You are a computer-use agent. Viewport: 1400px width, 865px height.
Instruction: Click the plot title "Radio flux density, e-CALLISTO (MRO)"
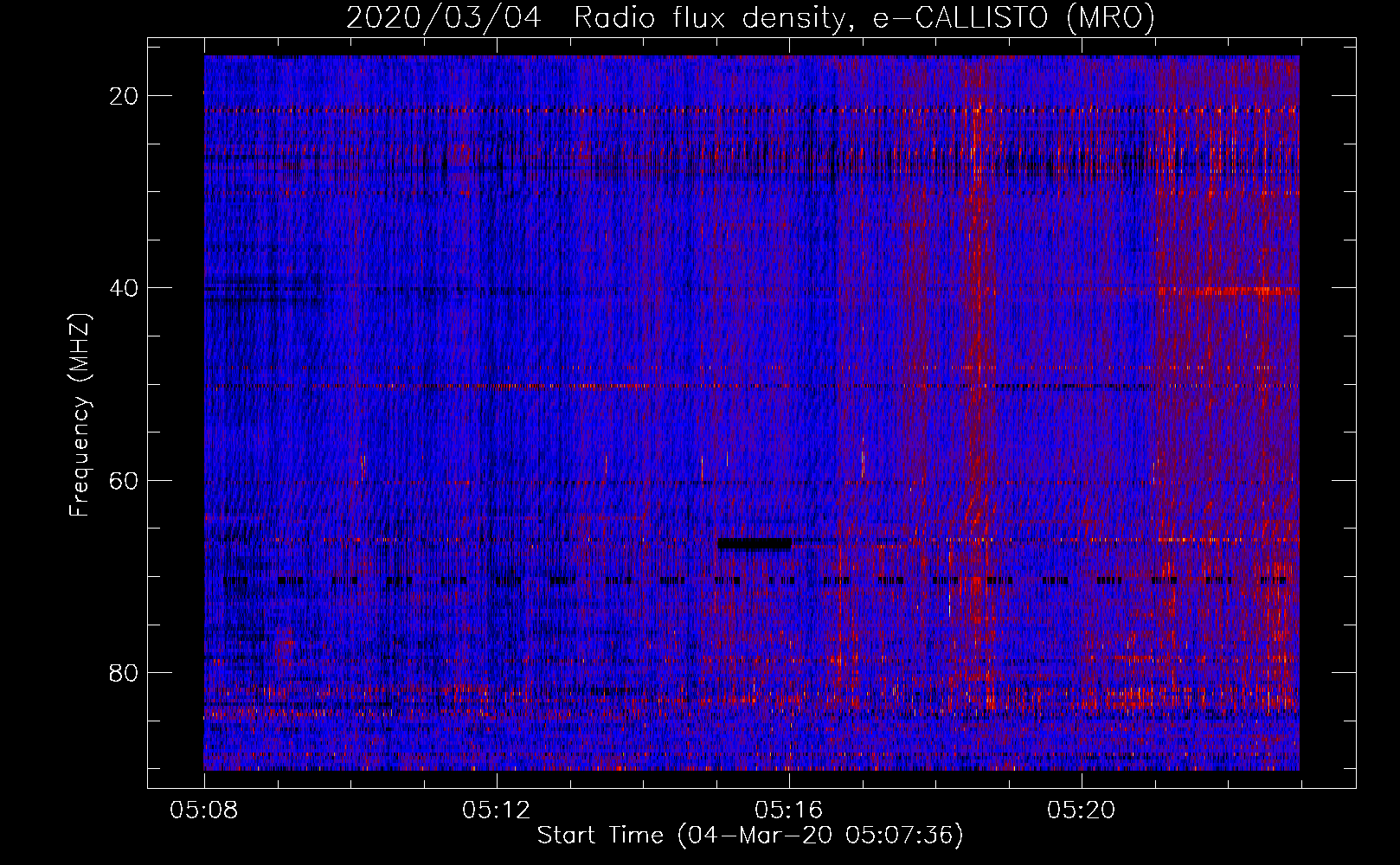(864, 17)
